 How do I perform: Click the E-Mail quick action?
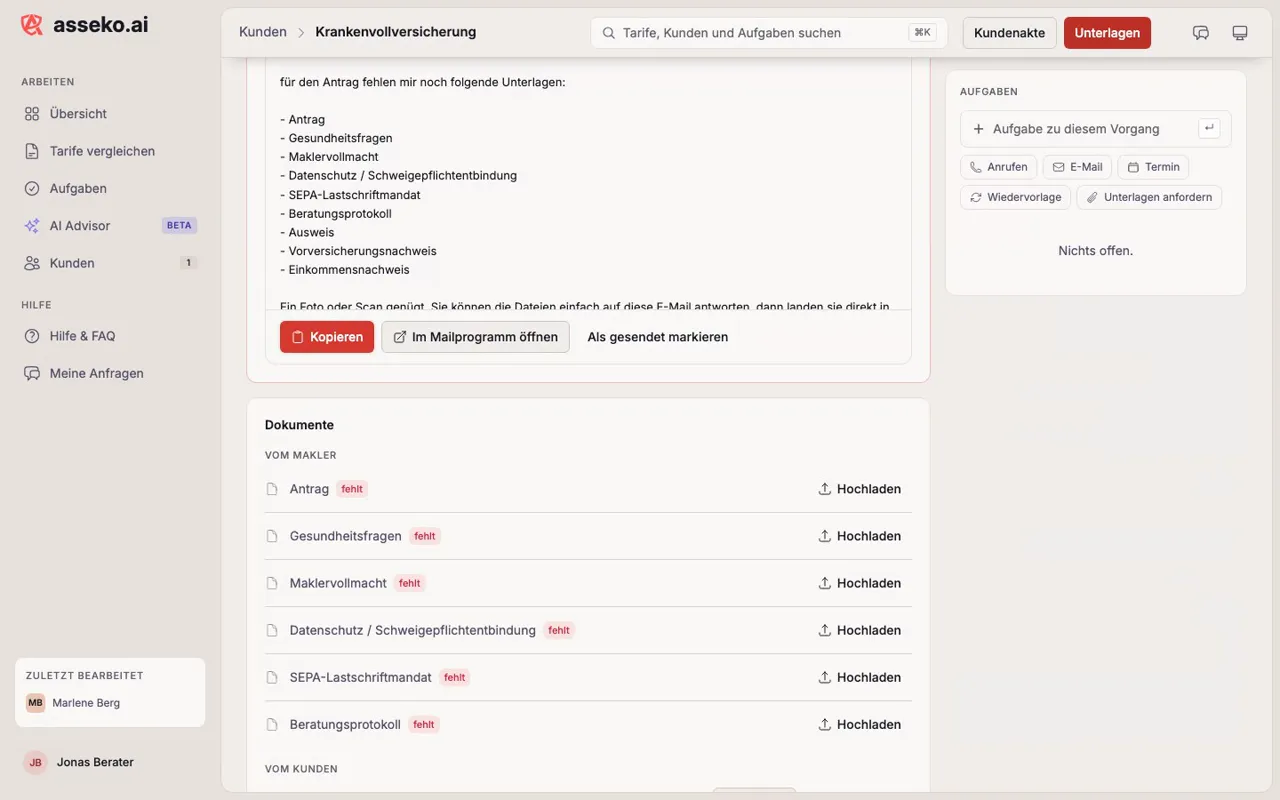(x=1077, y=167)
